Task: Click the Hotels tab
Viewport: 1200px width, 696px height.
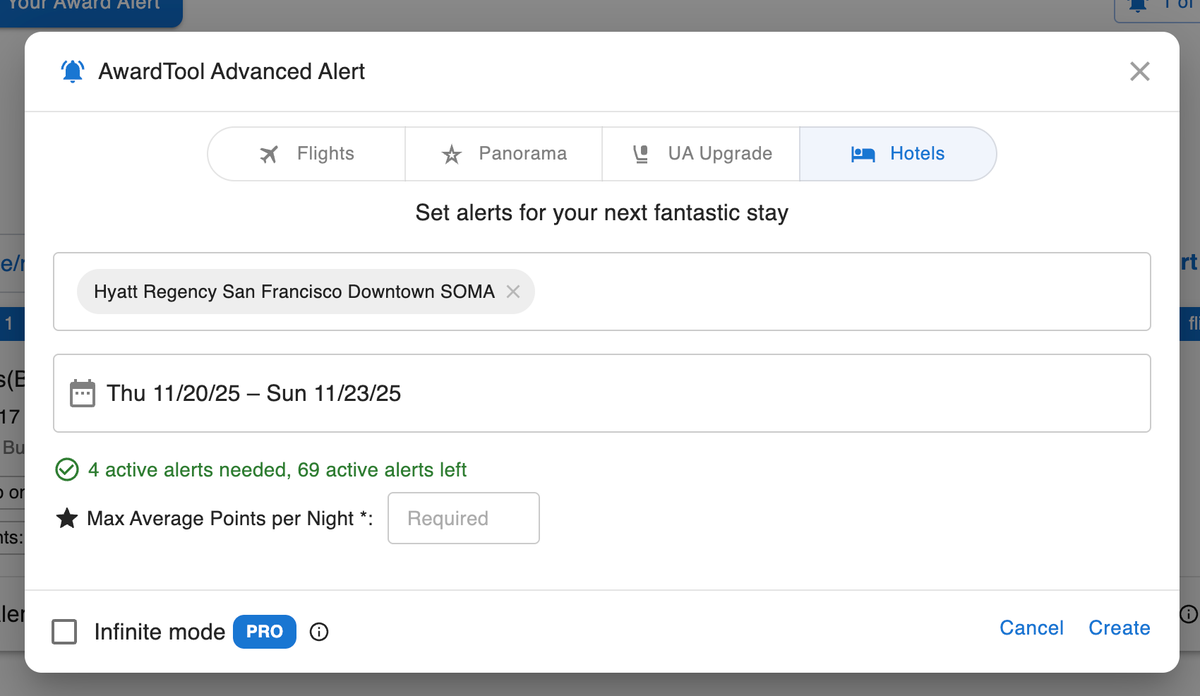Action: pyautogui.click(x=897, y=154)
